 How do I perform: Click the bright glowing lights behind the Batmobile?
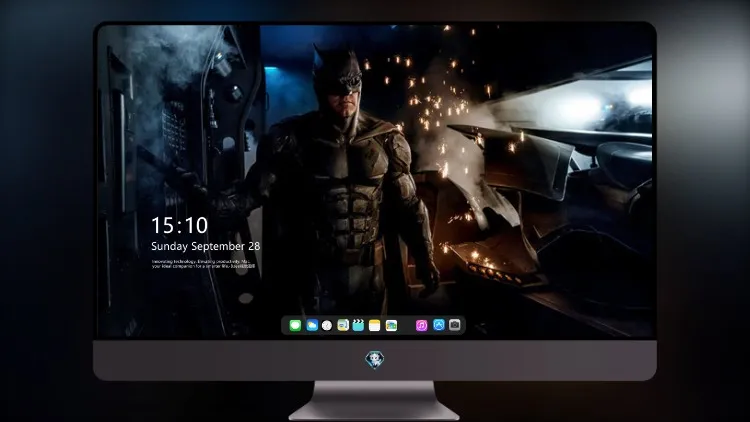click(x=600, y=105)
